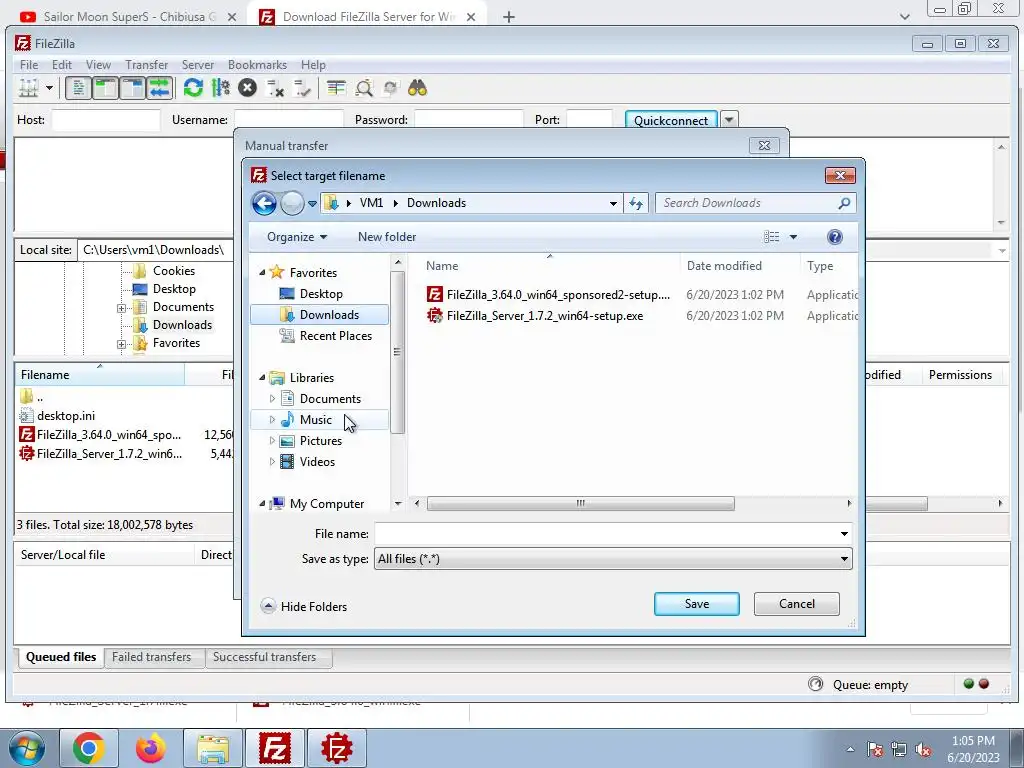1024x768 pixels.
Task: Toggle message log display icon
Action: [x=78, y=88]
